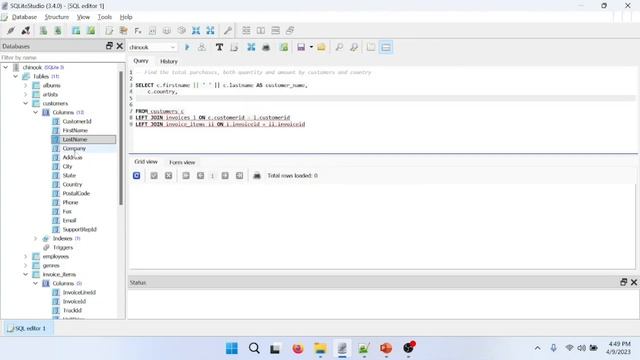Rollback grid changes with X icon
640x360 pixels.
click(x=169, y=176)
